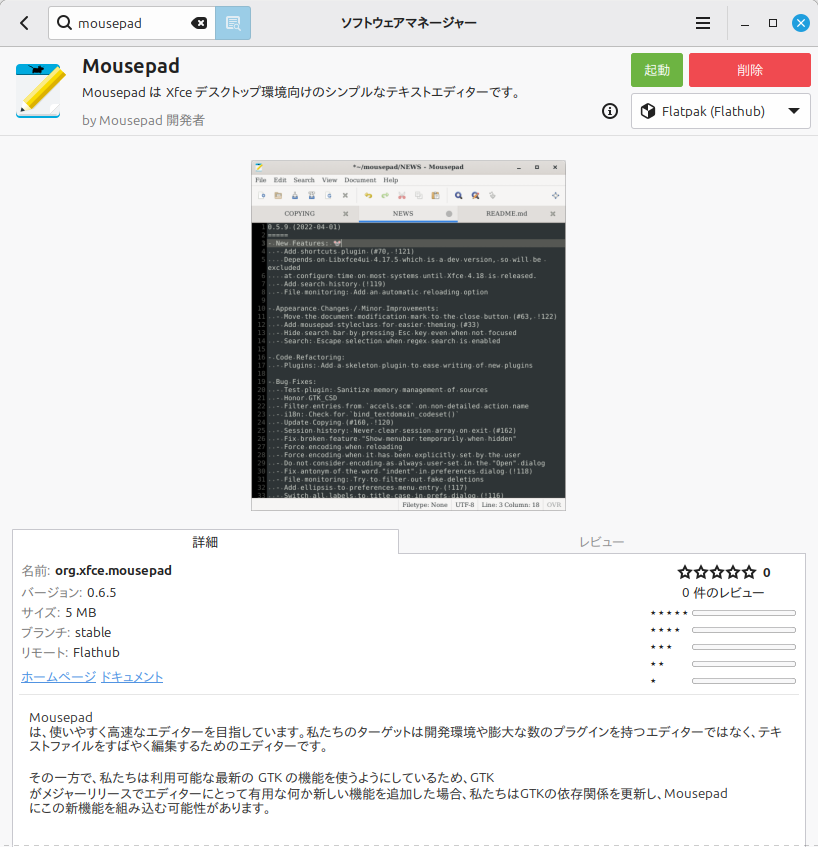
Task: Click the back arrow button
Action: point(24,23)
